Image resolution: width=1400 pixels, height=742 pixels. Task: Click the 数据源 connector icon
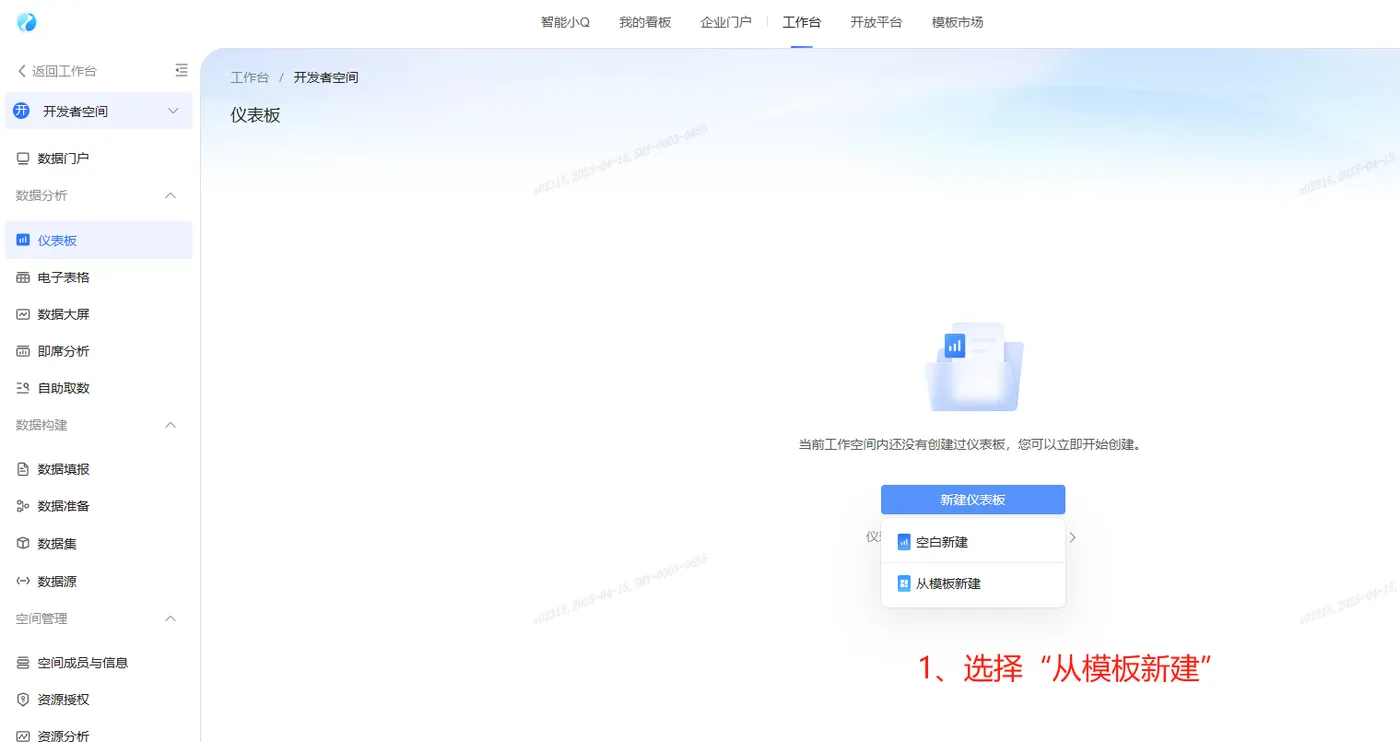point(23,581)
